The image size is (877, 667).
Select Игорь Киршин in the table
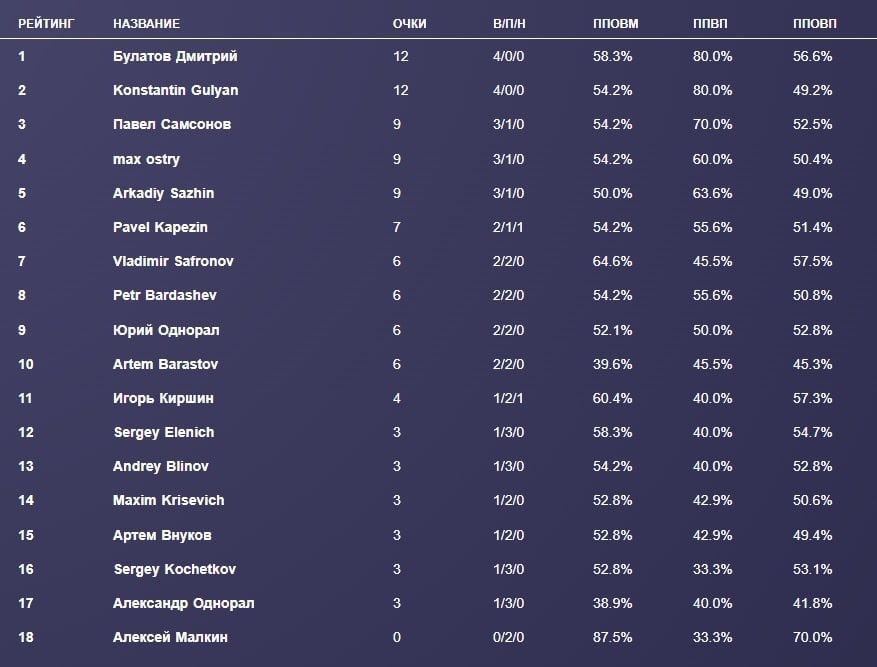[163, 398]
